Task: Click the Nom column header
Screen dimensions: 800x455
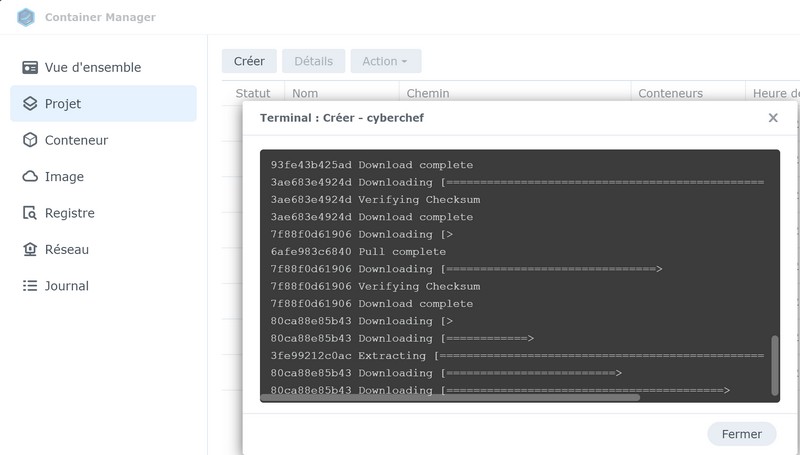Action: [306, 93]
